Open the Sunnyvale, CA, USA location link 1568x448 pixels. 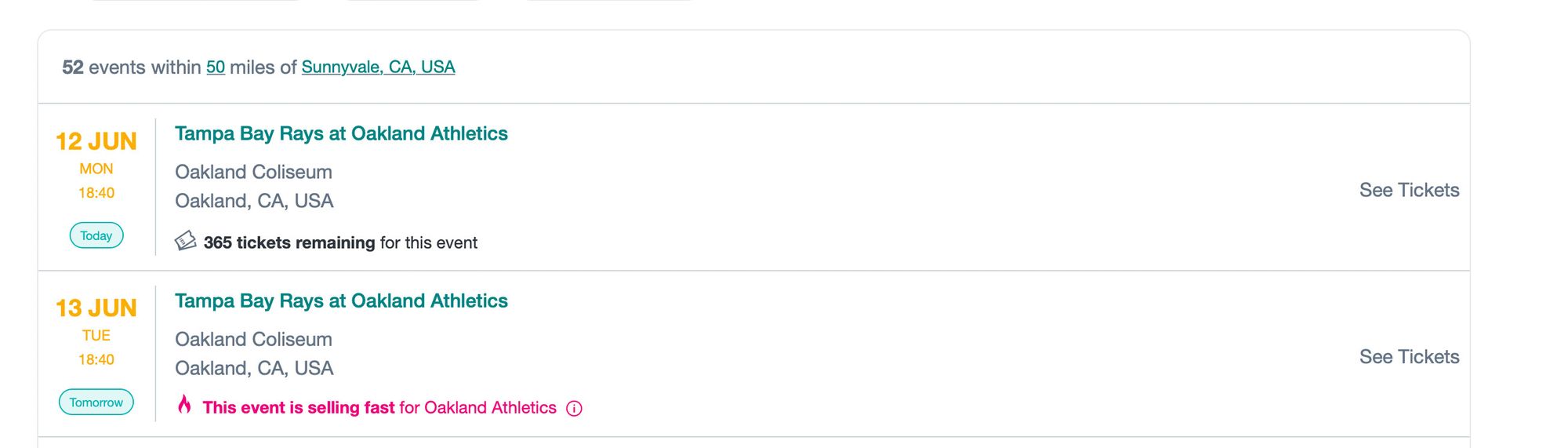[x=378, y=67]
